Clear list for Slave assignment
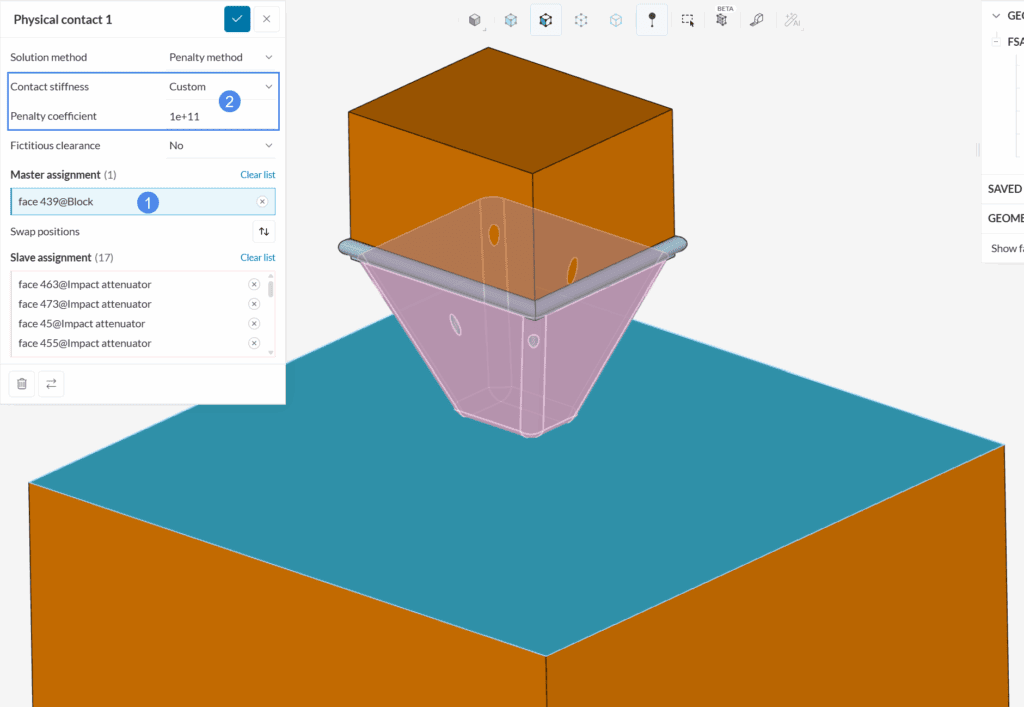 [x=257, y=258]
